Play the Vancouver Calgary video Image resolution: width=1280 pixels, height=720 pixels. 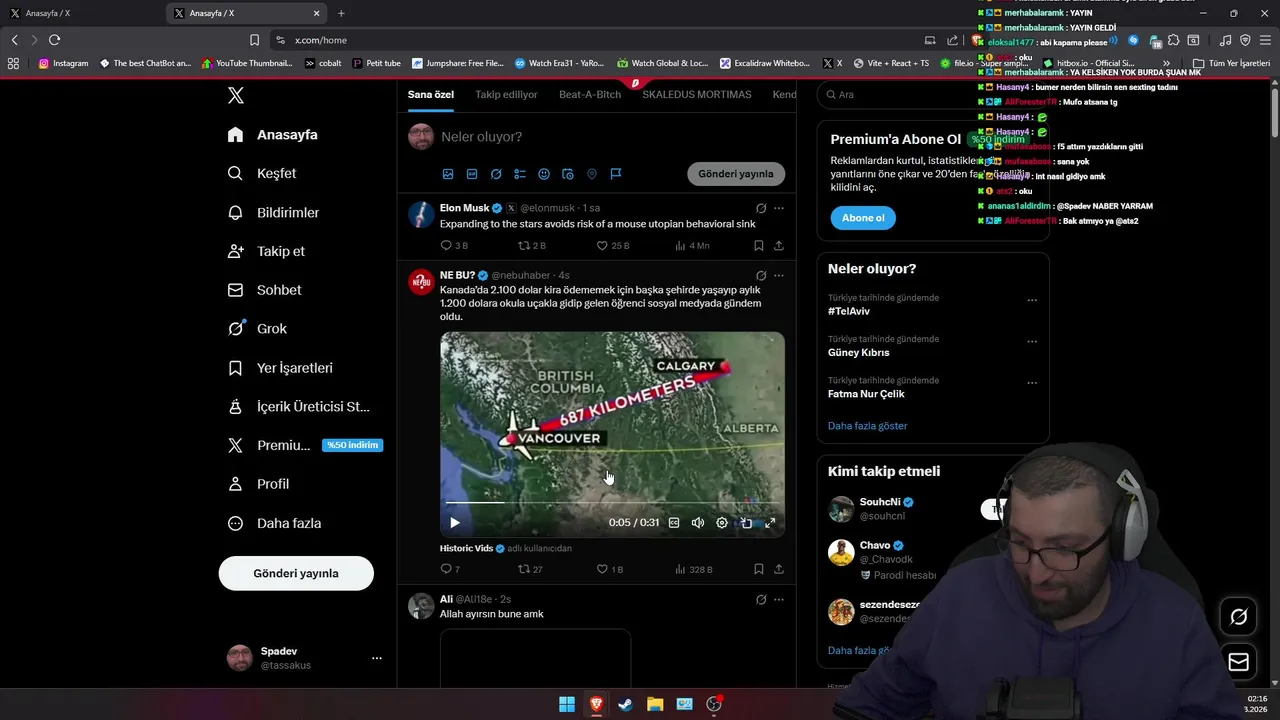(455, 522)
